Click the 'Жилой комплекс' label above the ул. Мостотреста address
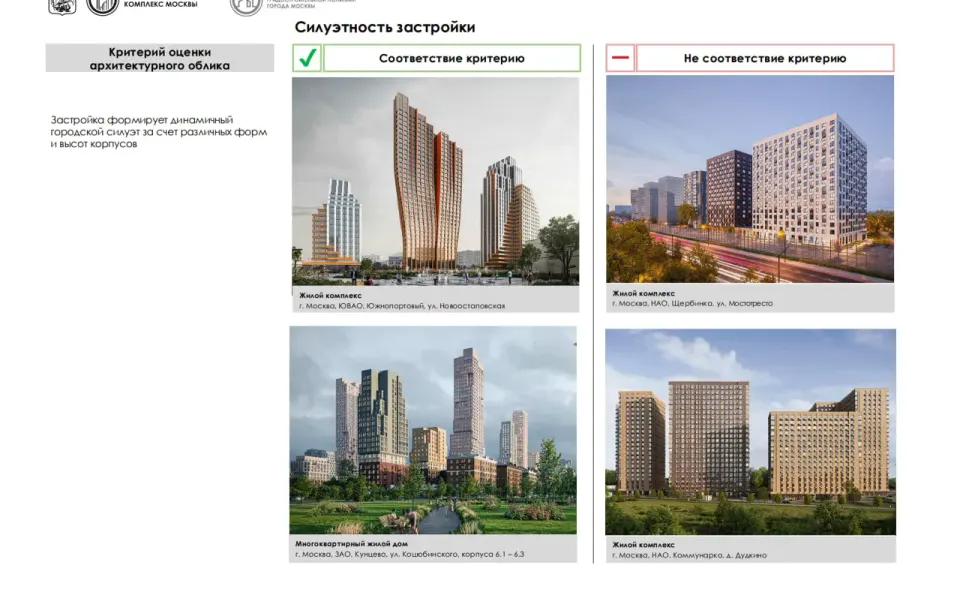The width and height of the screenshot is (960, 595). (x=643, y=293)
